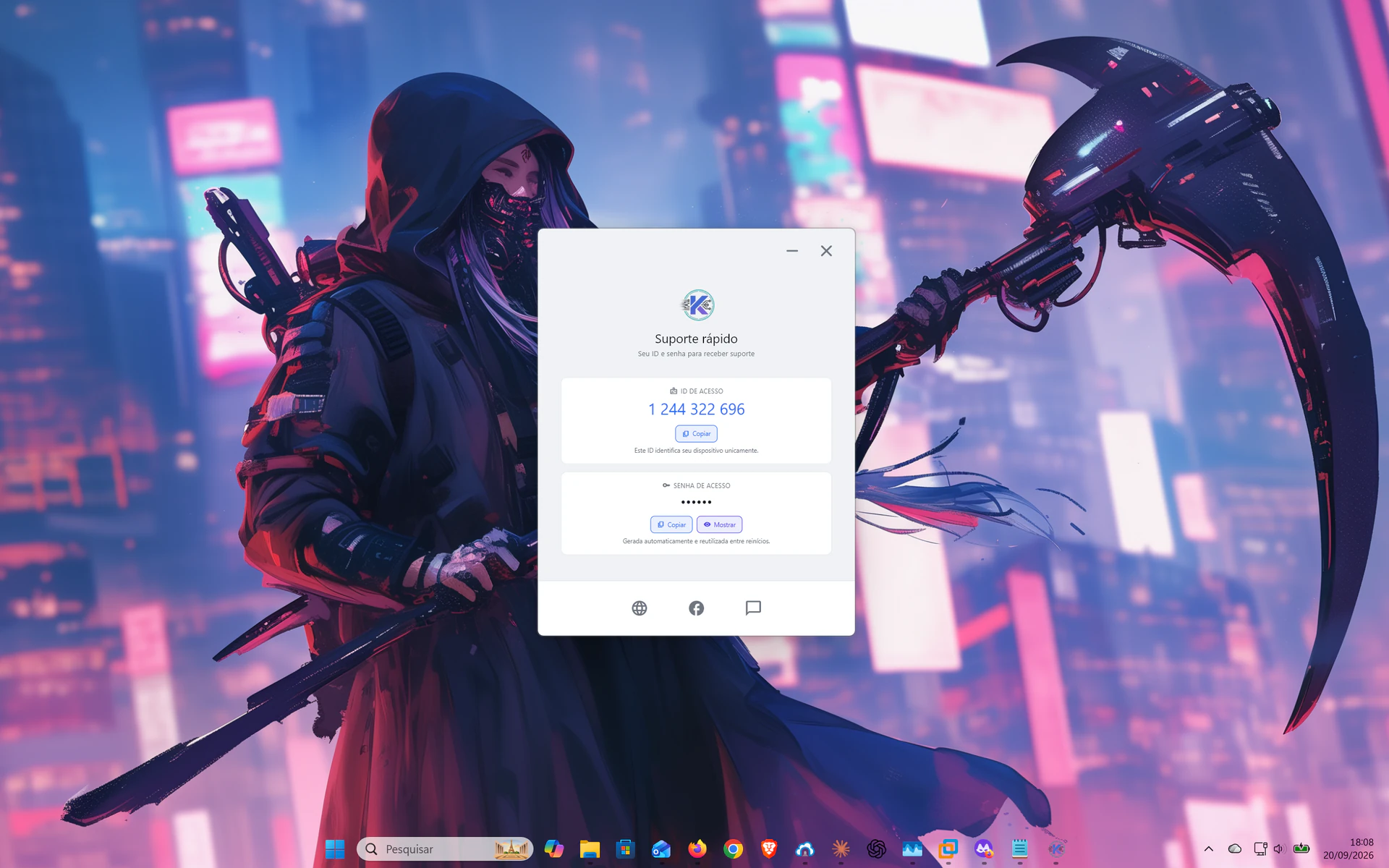Click the K logo in Suporte rápido
The height and width of the screenshot is (868, 1389).
click(x=698, y=305)
